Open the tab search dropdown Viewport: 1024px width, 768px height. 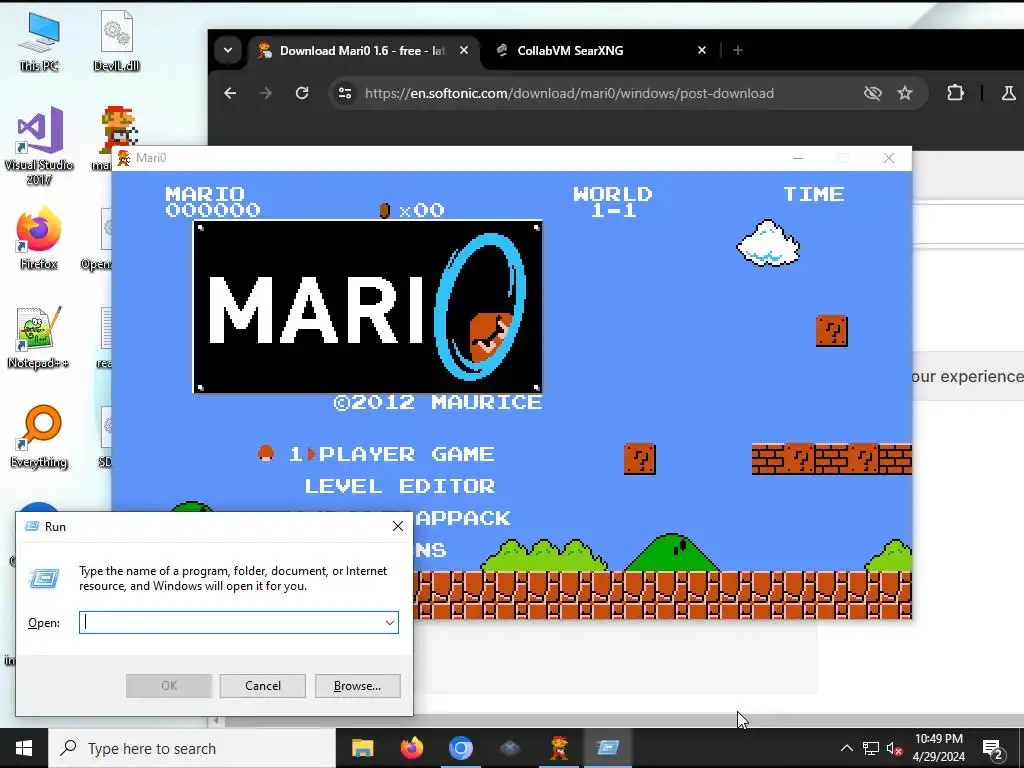(x=228, y=50)
